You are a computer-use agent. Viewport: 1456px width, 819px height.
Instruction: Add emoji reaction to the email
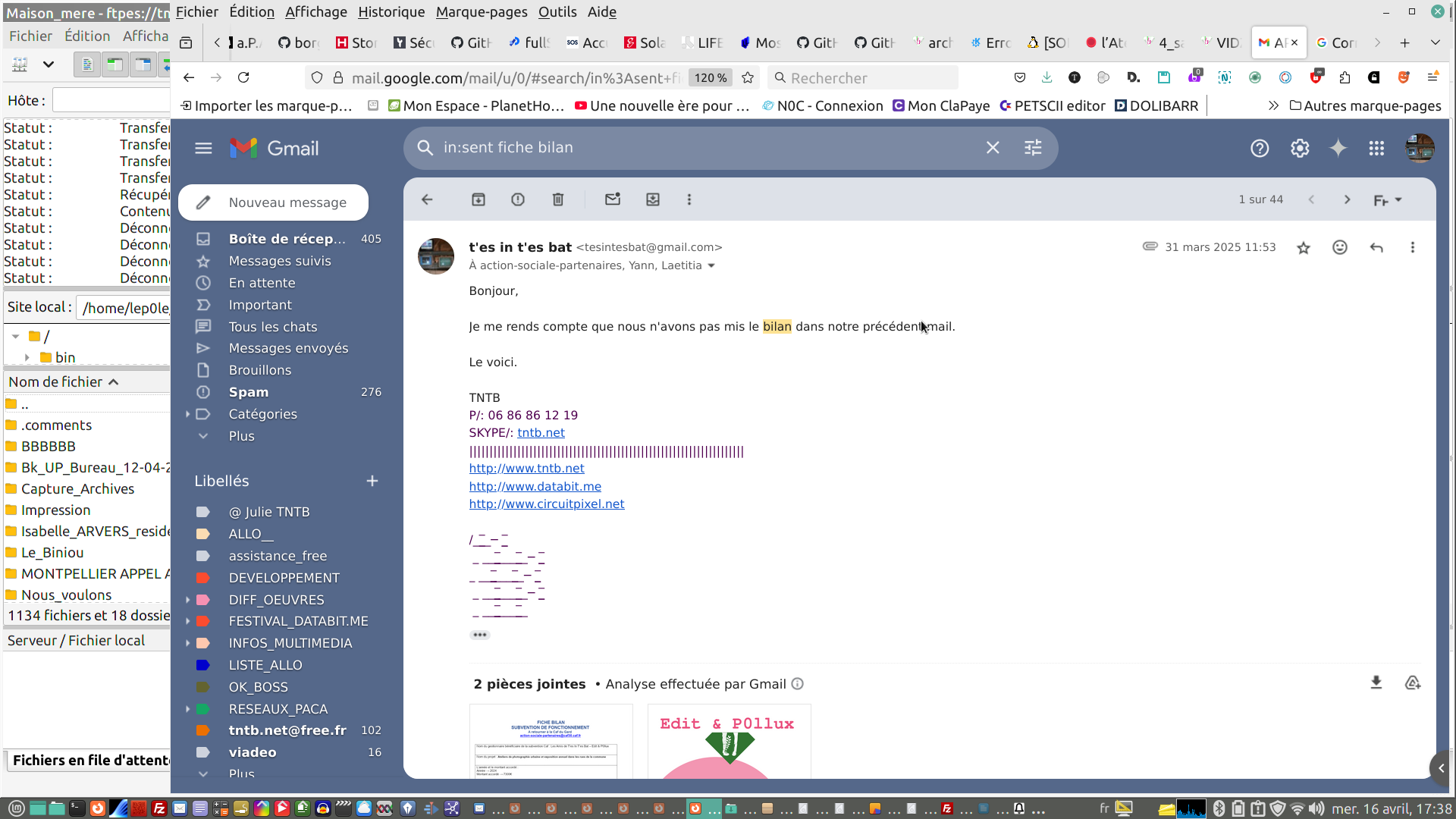pyautogui.click(x=1340, y=248)
